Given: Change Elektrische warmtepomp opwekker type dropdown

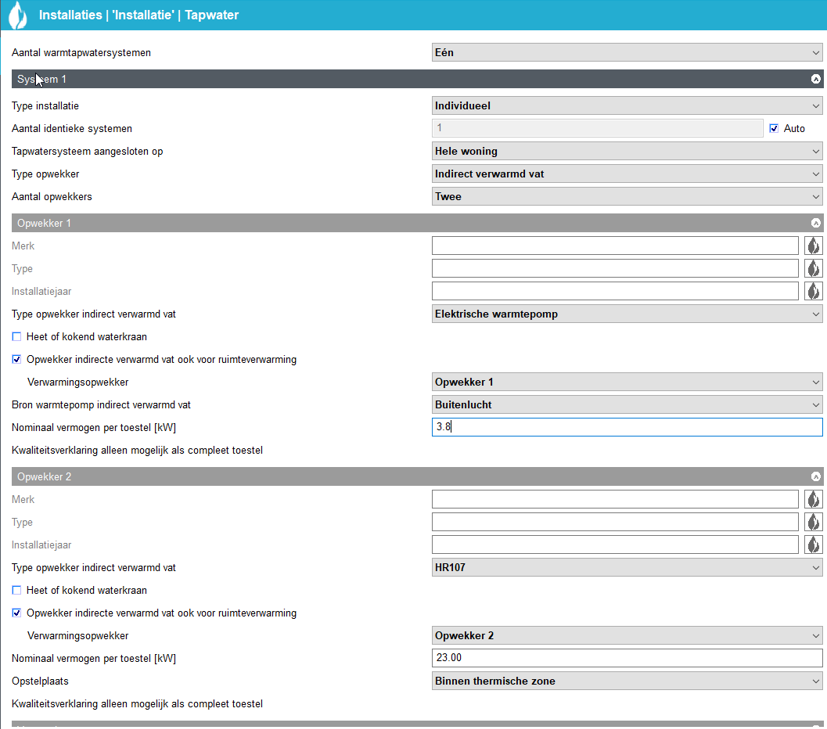Looking at the screenshot, I should tap(627, 314).
